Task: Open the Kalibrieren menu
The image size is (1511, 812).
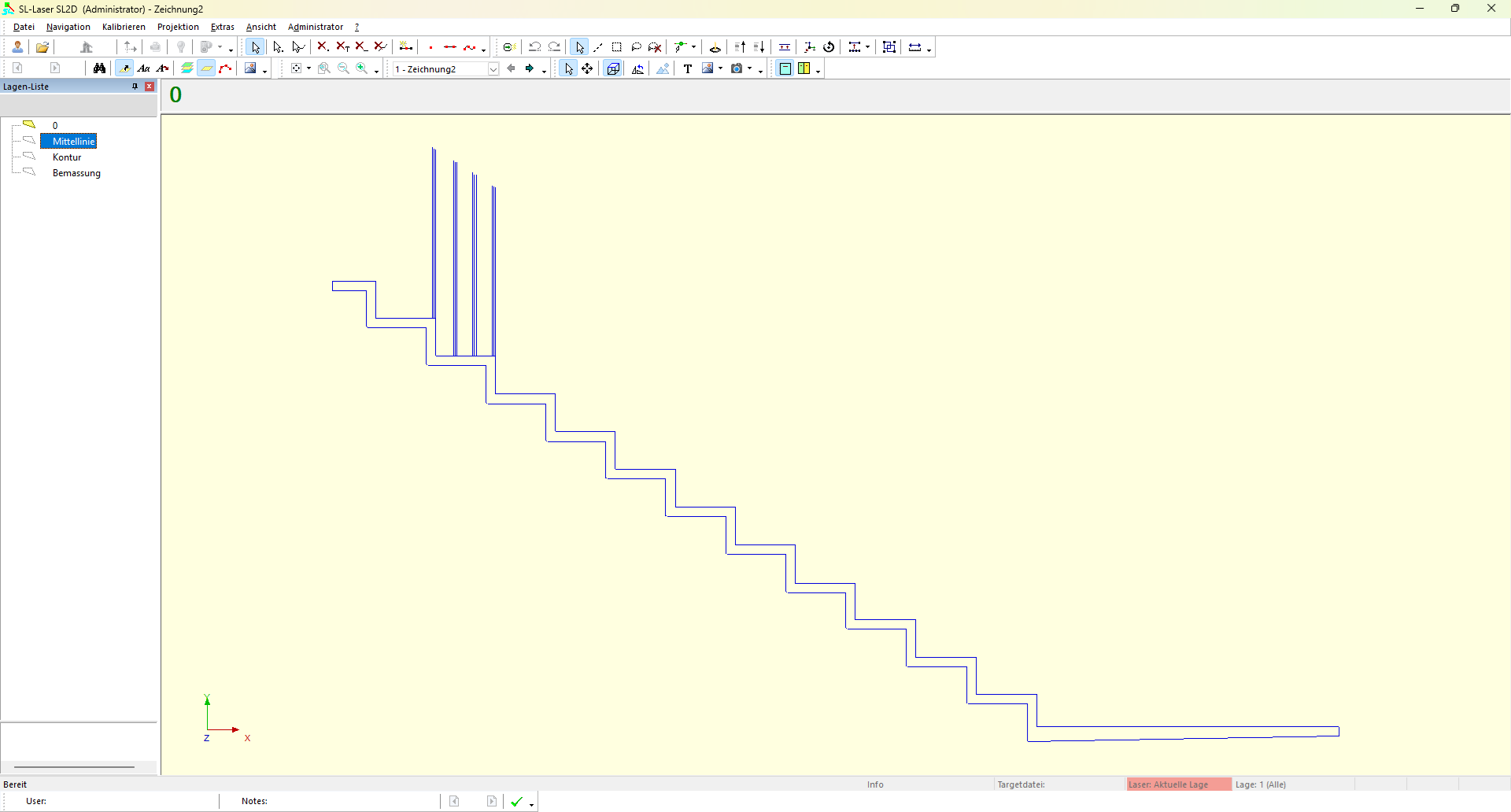Action: (x=124, y=27)
